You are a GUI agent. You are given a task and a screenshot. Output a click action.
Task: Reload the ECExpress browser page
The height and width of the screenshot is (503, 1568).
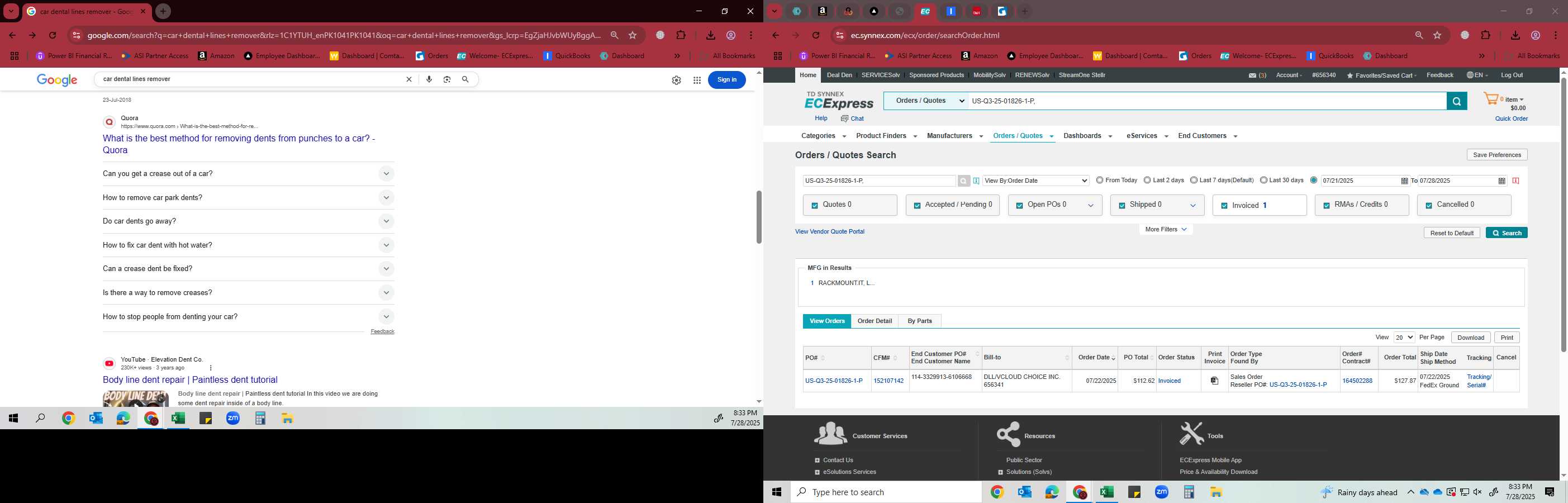pyautogui.click(x=816, y=35)
